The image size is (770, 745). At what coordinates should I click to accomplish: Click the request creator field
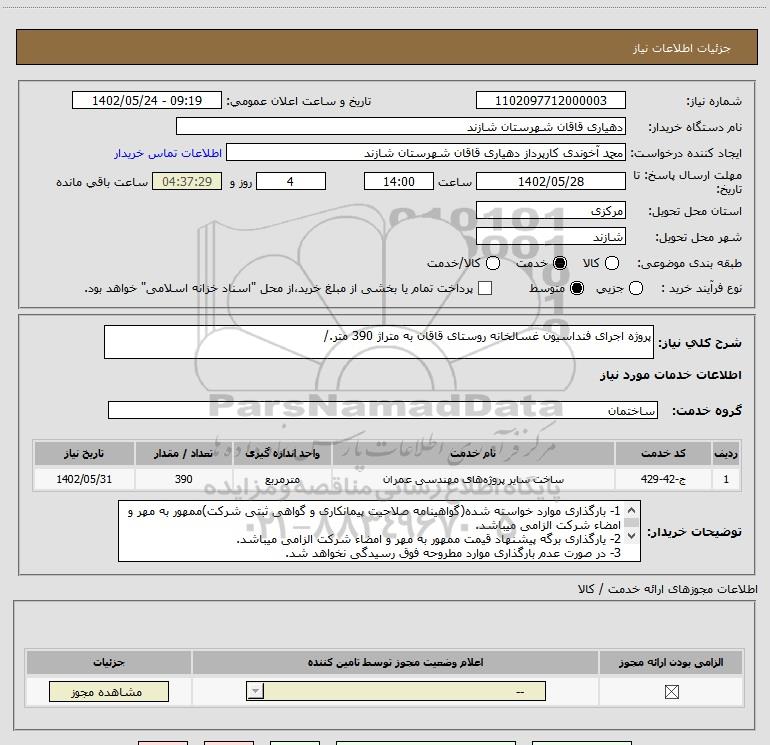pyautogui.click(x=425, y=153)
